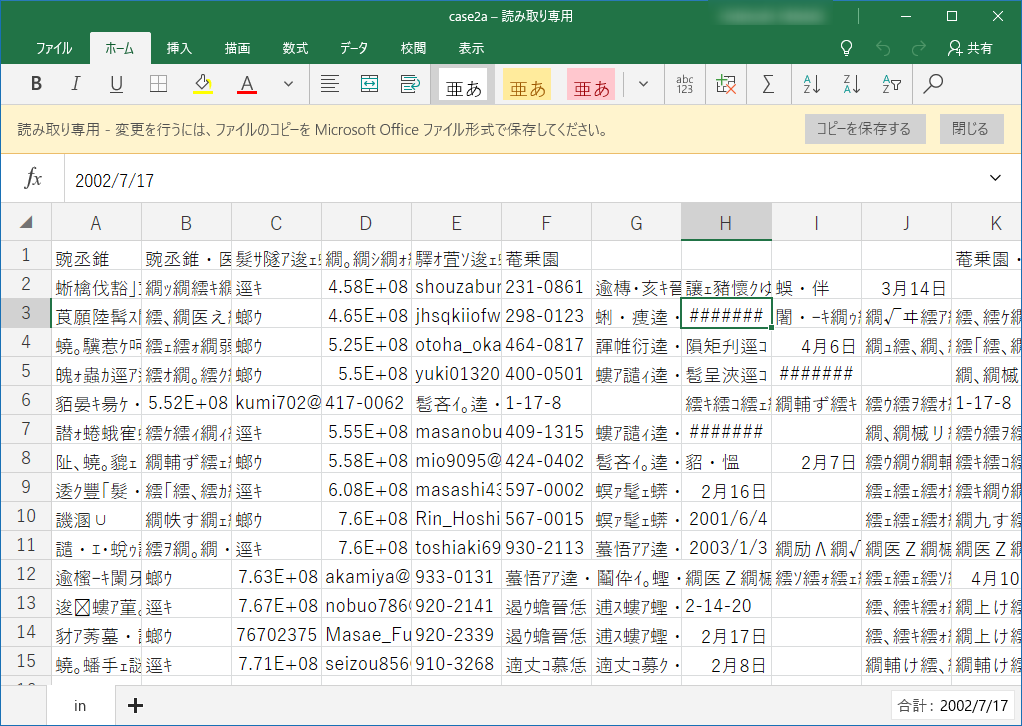Screen dimensions: 1022x726
Task: Select column H header
Action: (726, 224)
